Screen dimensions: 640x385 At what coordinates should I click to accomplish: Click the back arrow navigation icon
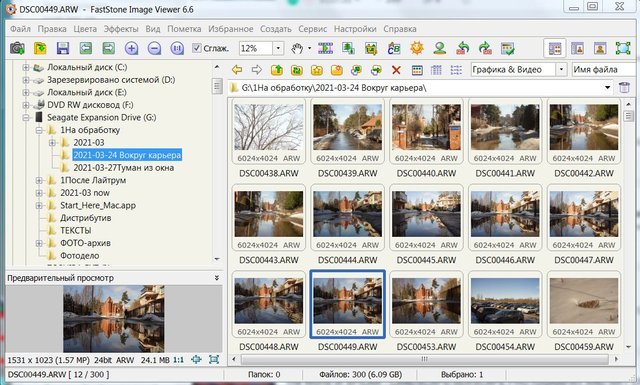[x=237, y=70]
